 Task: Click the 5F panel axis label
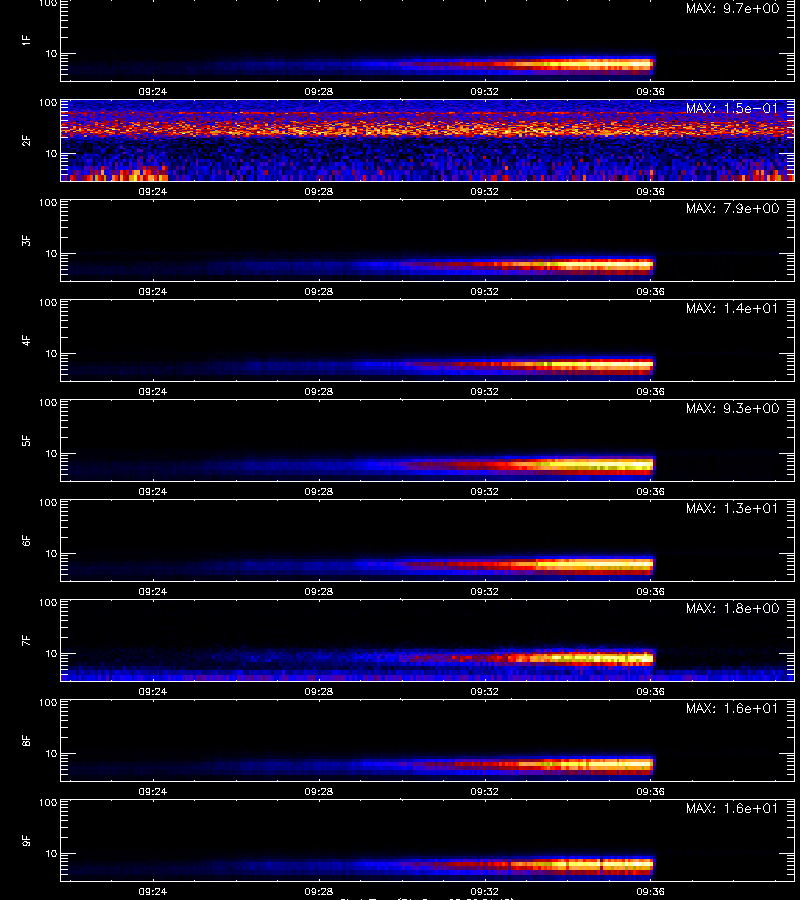coord(26,440)
